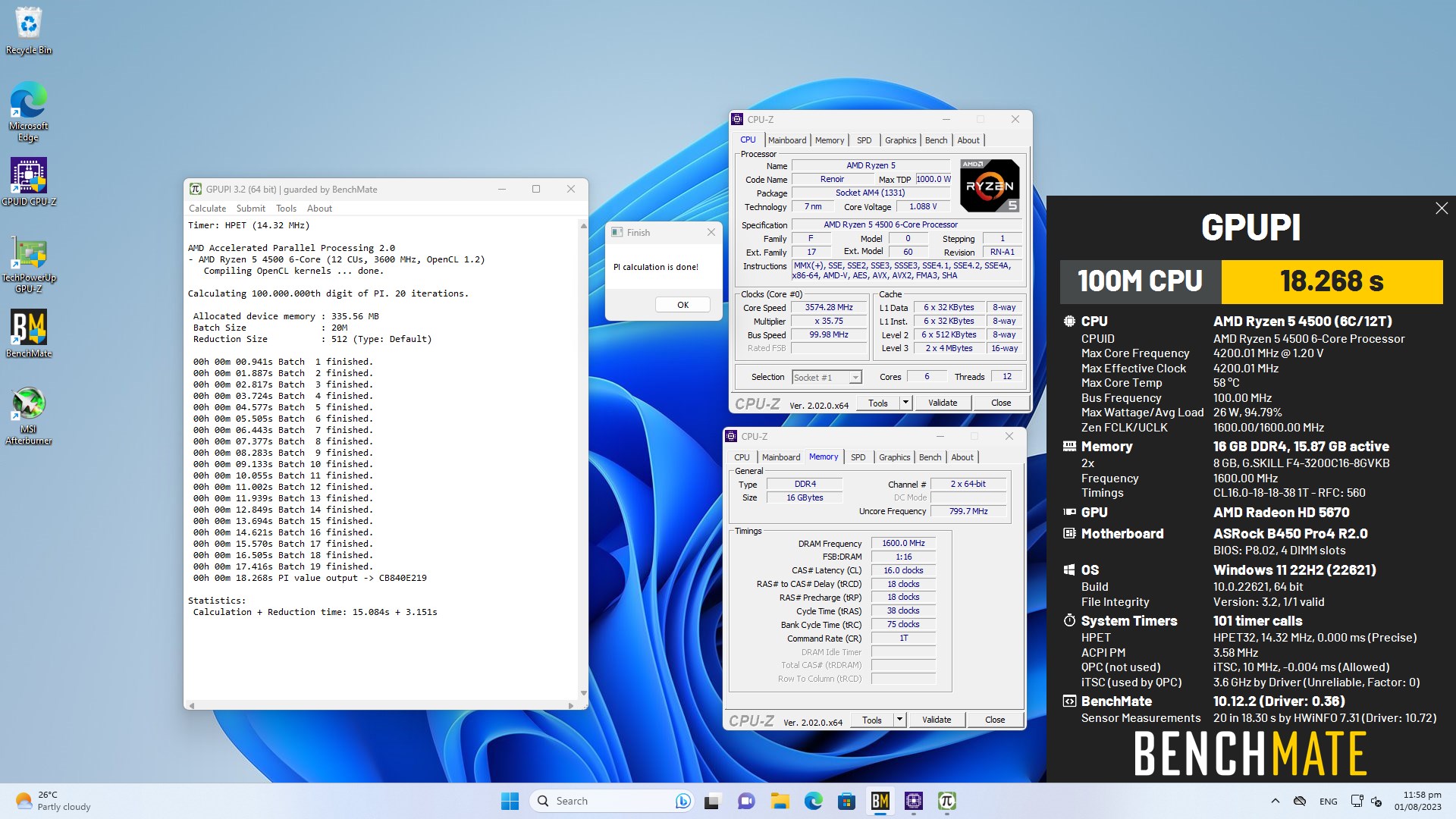Expand Tools dropdown arrow in upper CPU-Z
The height and width of the screenshot is (819, 1456).
point(905,403)
